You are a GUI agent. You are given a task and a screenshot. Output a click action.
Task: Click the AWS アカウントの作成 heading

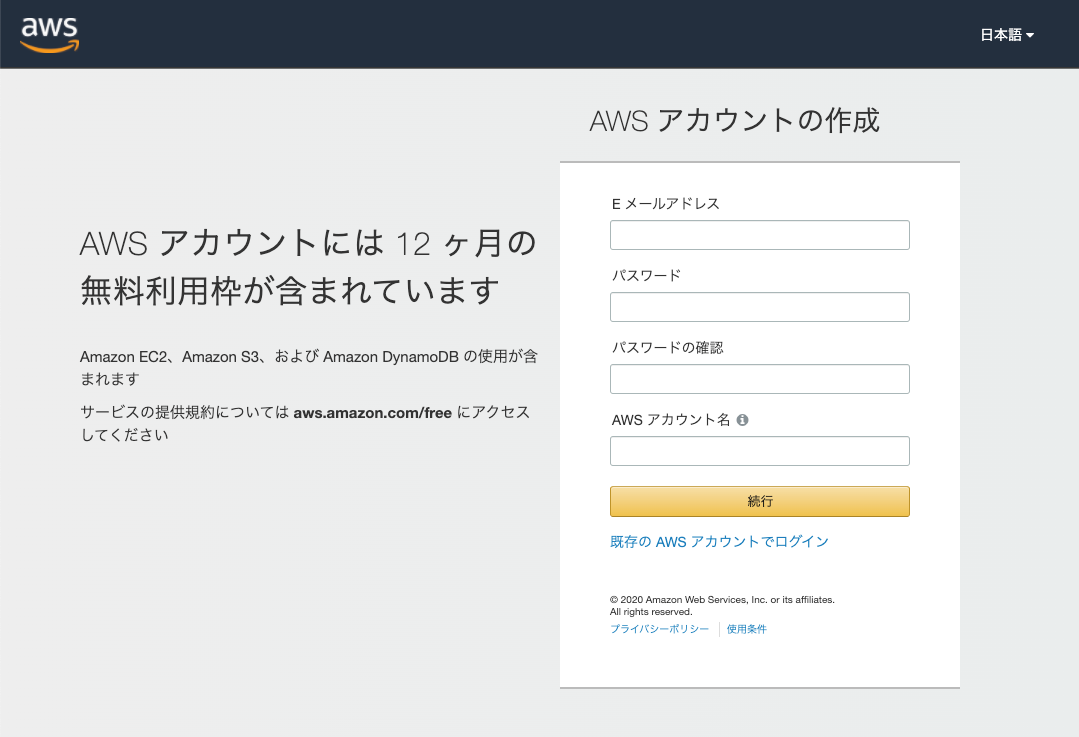point(734,120)
